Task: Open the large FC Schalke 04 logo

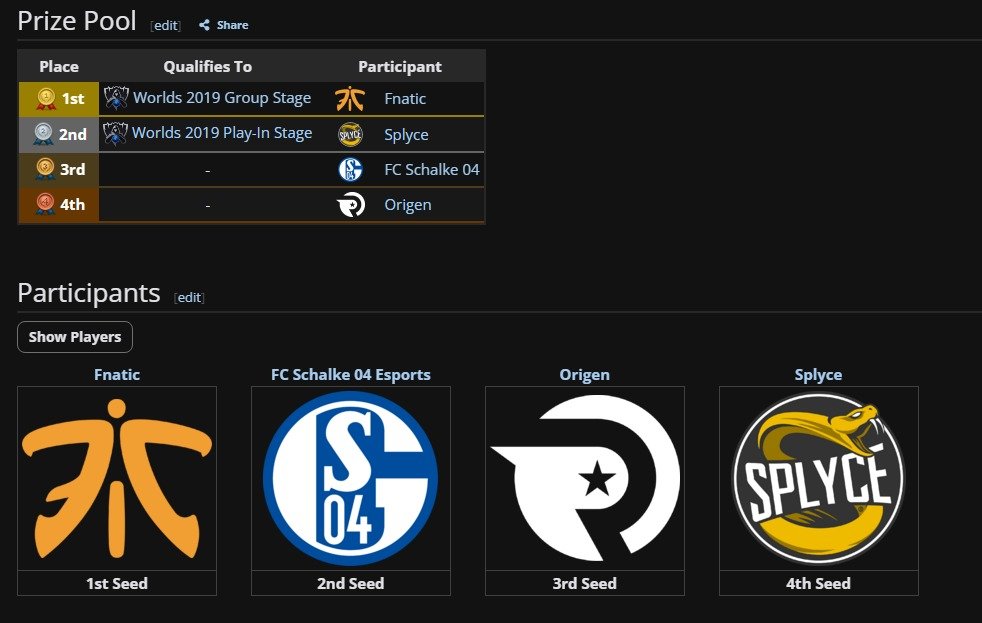Action: click(x=351, y=478)
